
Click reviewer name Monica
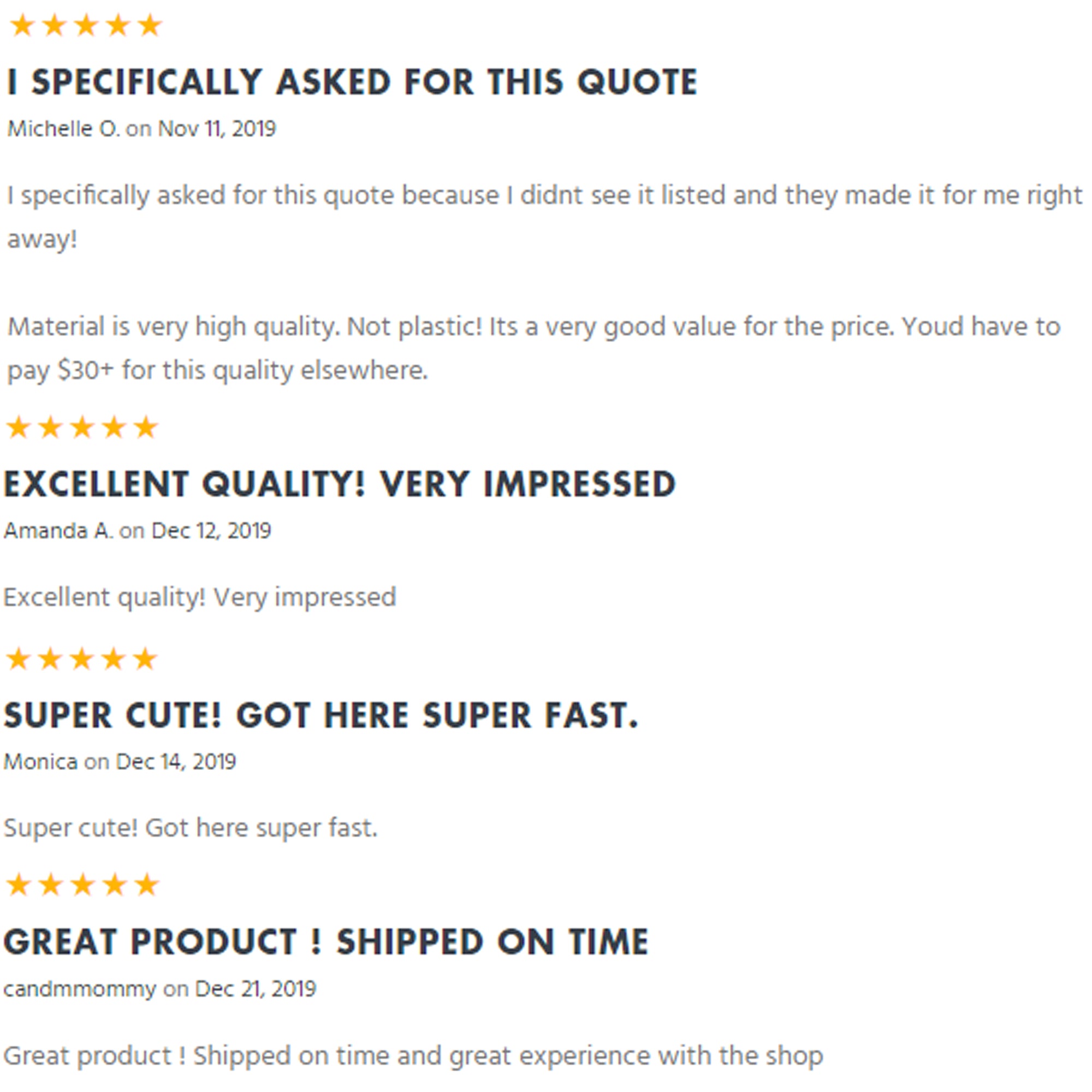[x=41, y=762]
